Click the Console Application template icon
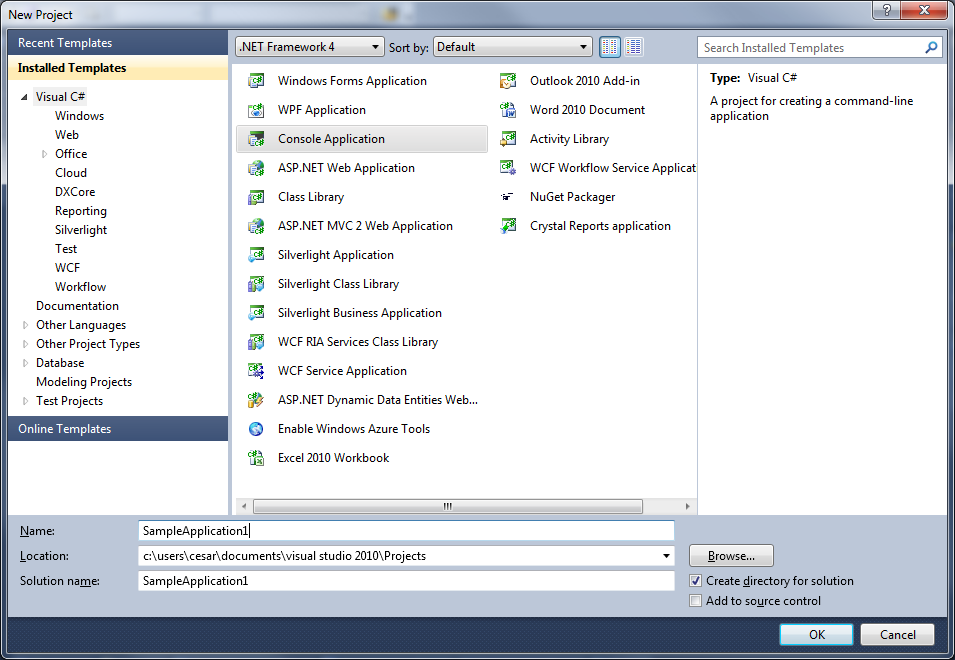The height and width of the screenshot is (660, 955). pos(256,139)
